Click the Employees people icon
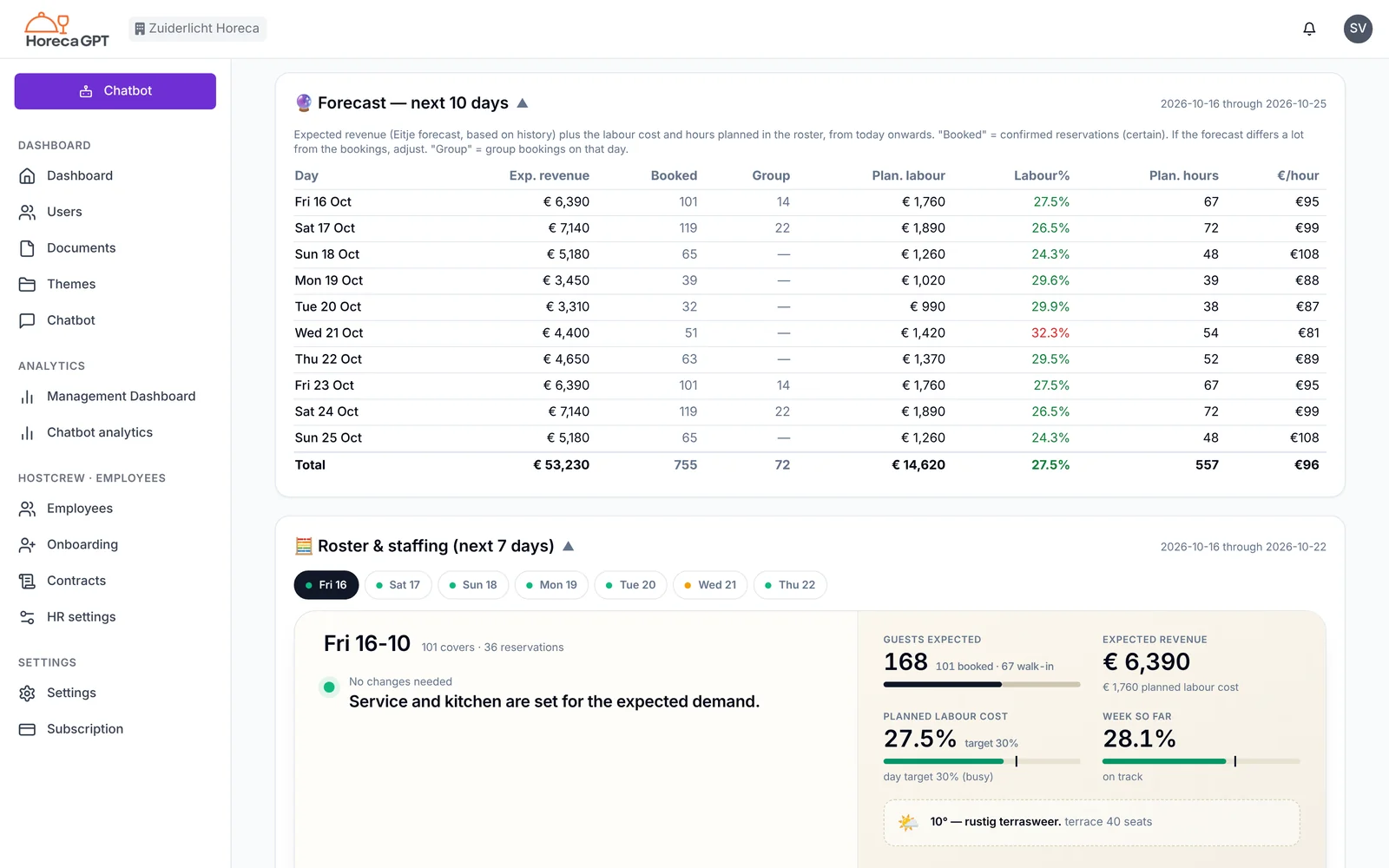 click(x=27, y=509)
